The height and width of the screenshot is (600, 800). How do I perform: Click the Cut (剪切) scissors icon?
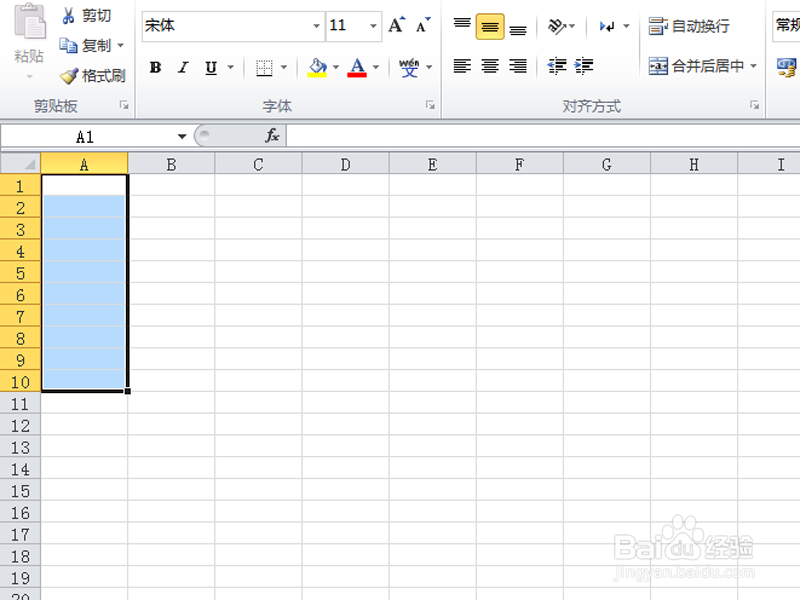(x=68, y=16)
